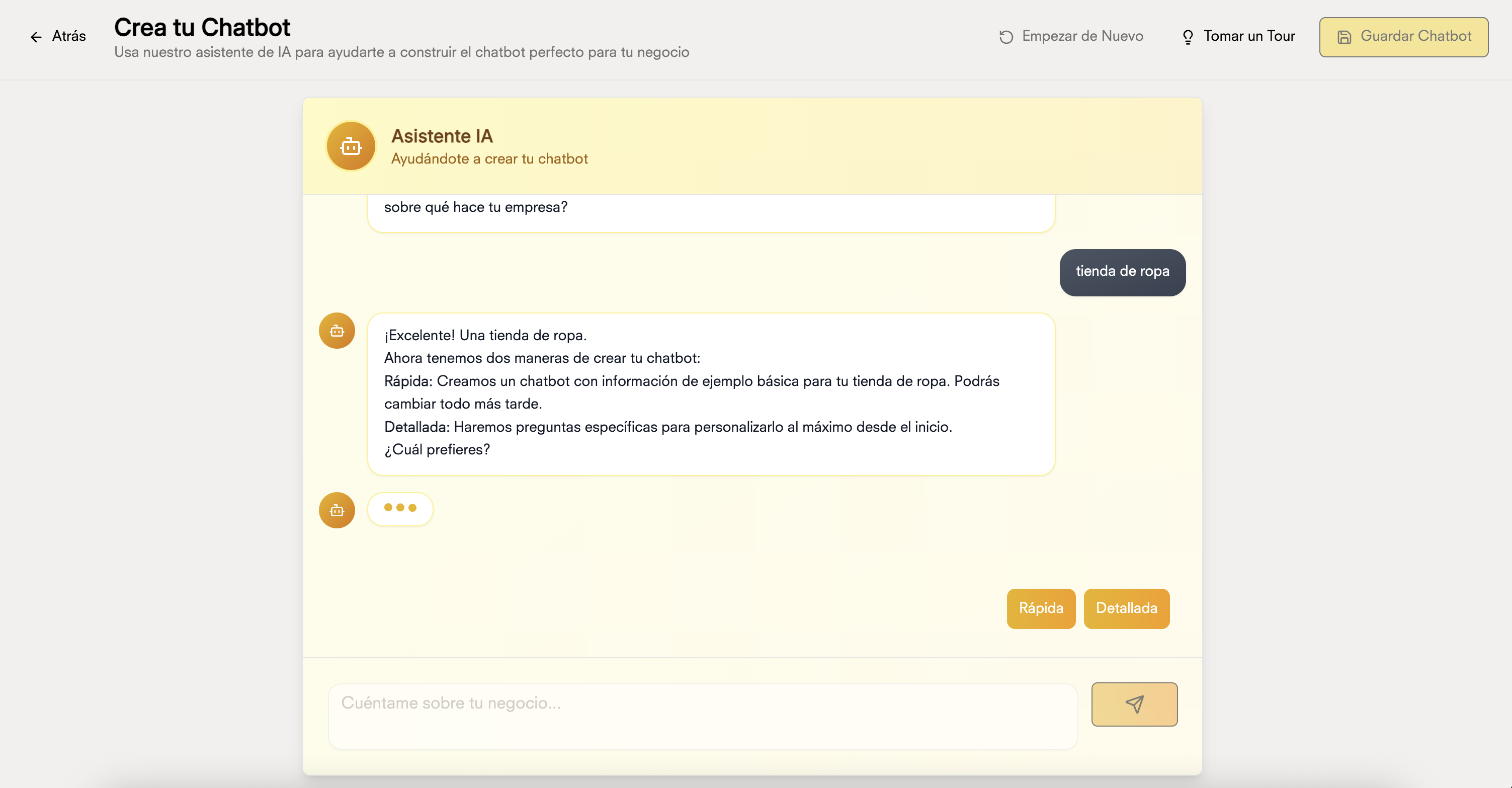Click the save disk icon
Viewport: 1512px width, 788px height.
[x=1344, y=37]
